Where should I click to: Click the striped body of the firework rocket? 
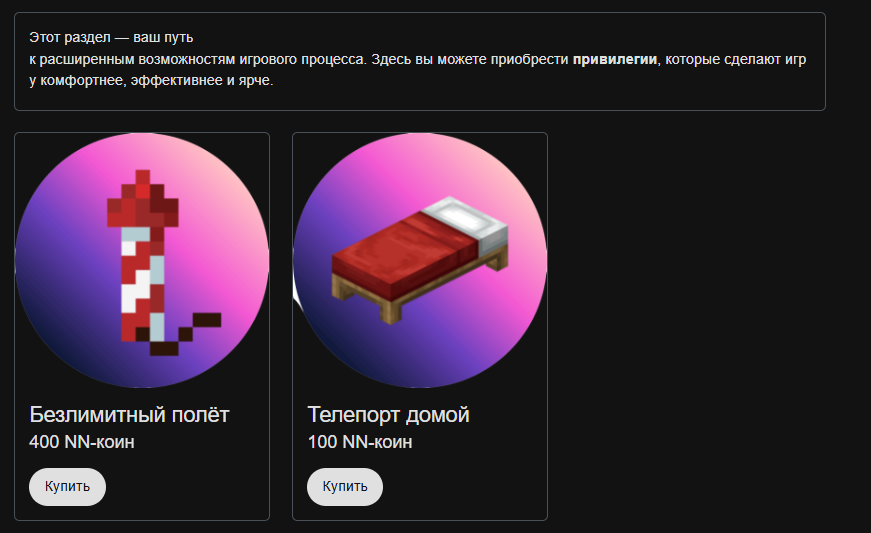click(143, 283)
